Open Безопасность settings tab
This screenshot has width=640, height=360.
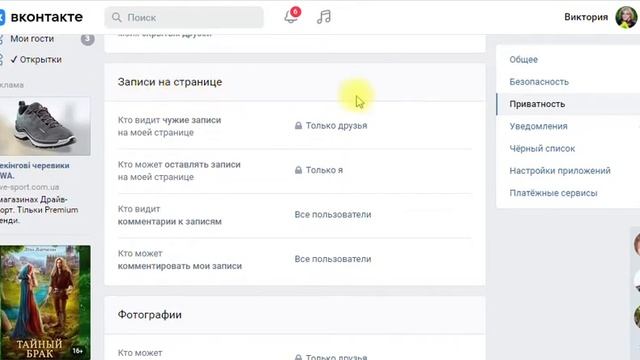pos(539,82)
